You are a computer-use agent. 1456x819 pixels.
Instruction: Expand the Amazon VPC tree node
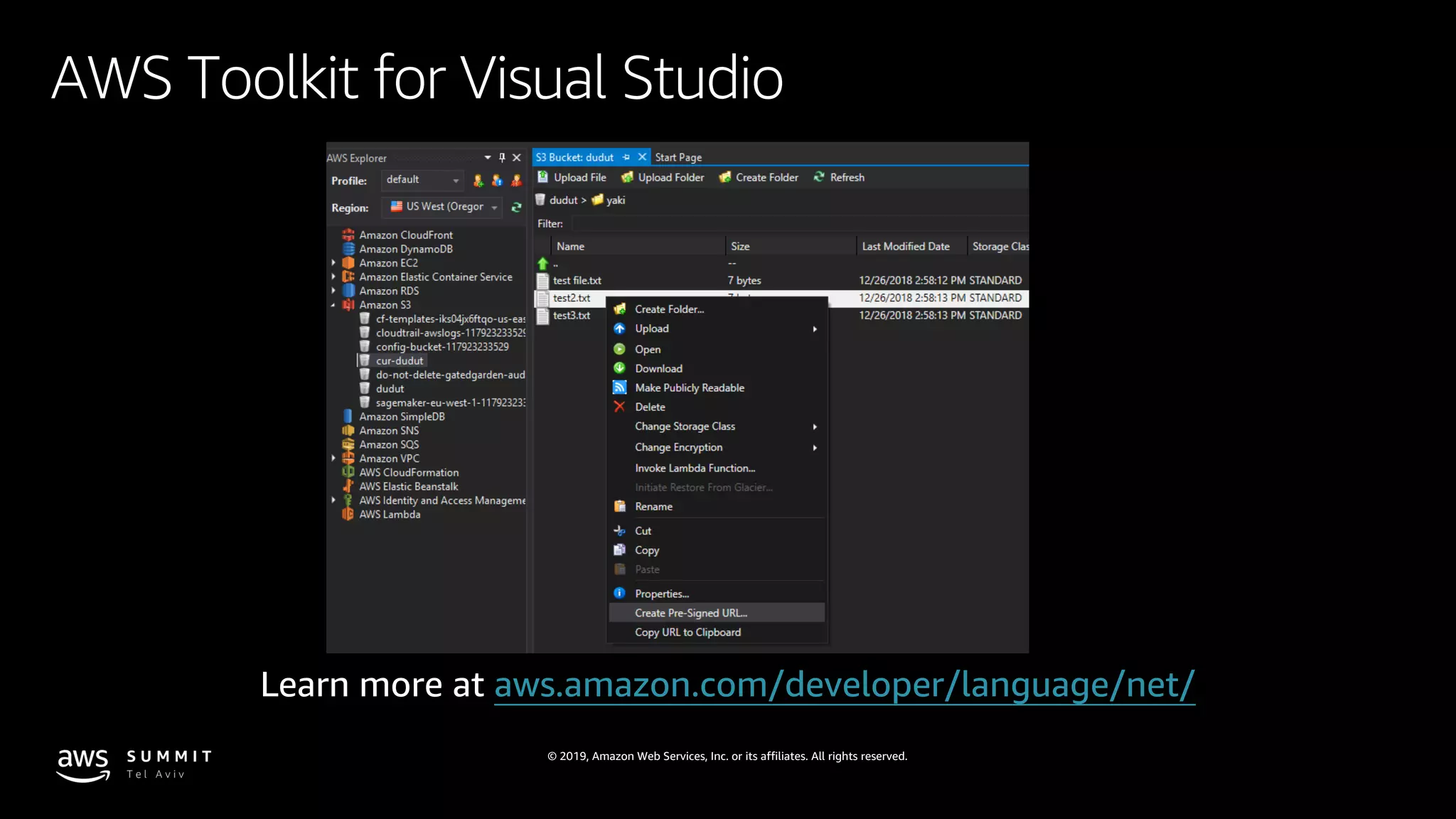click(333, 459)
